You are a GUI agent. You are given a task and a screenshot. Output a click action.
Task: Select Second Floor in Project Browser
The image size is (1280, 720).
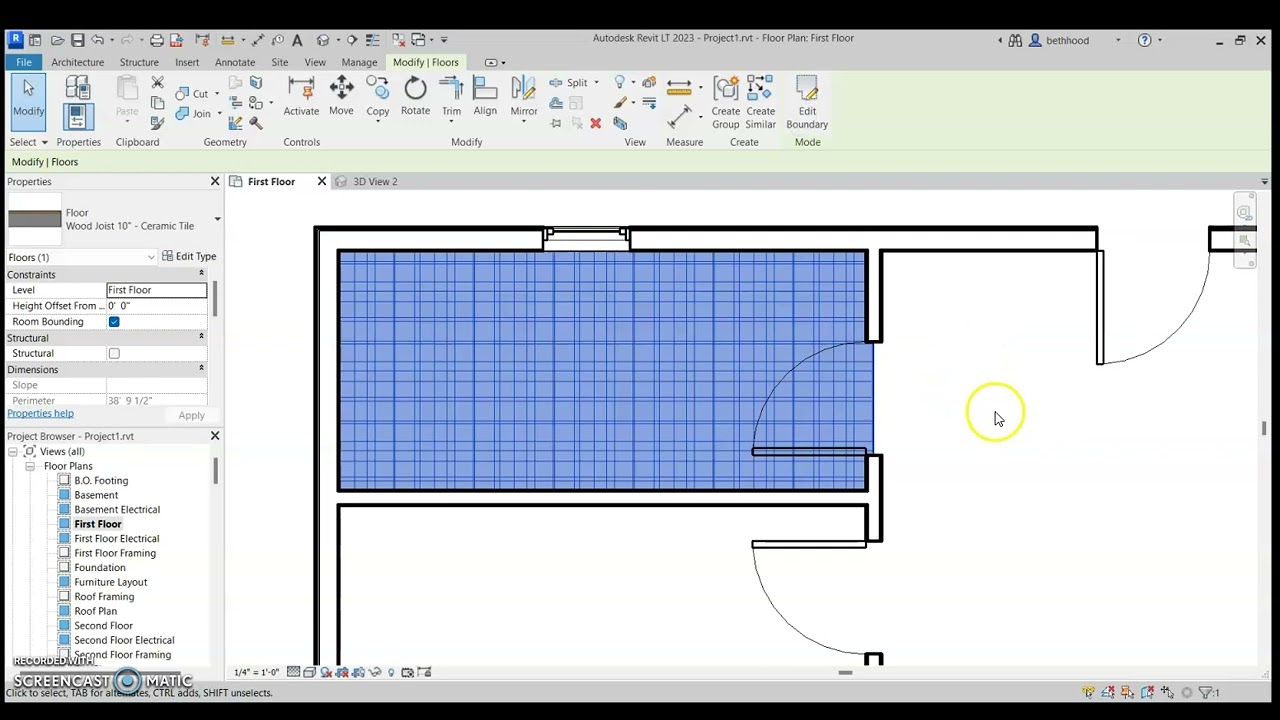point(103,626)
